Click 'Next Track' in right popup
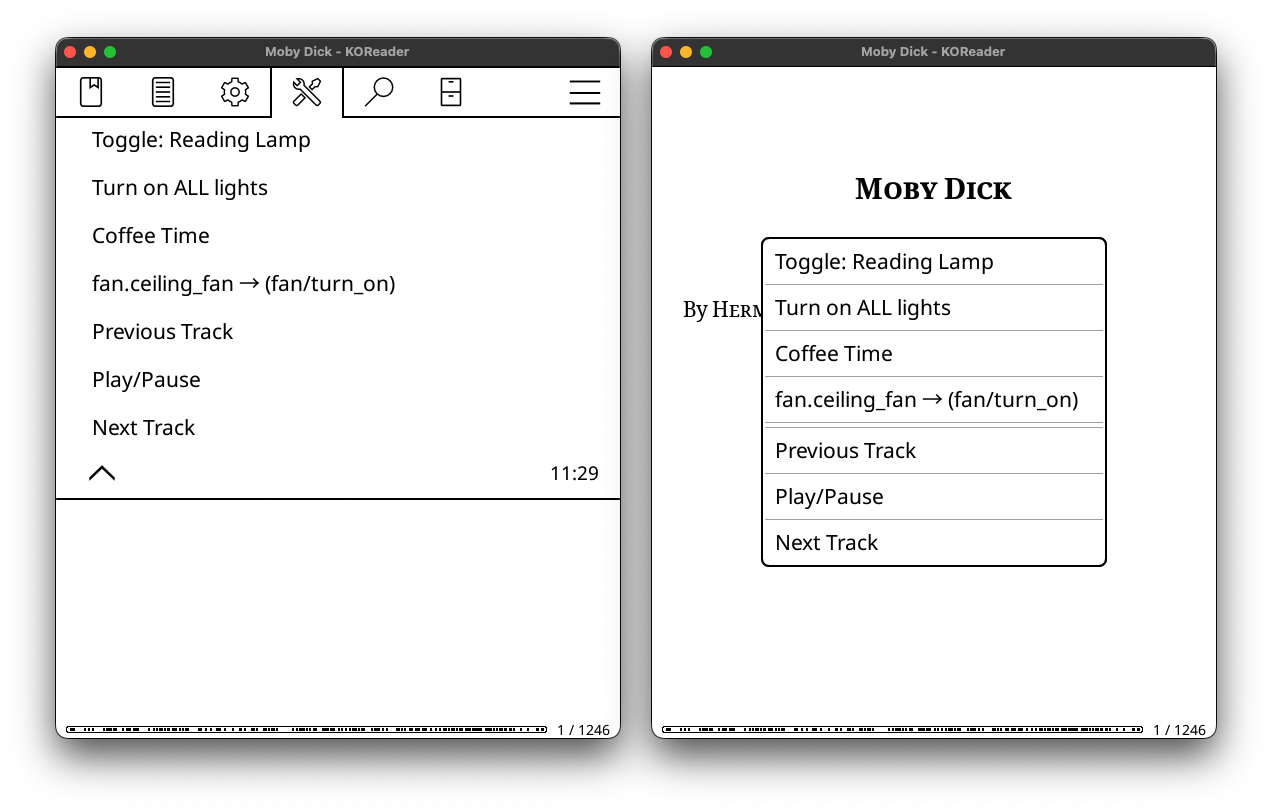 click(x=934, y=543)
